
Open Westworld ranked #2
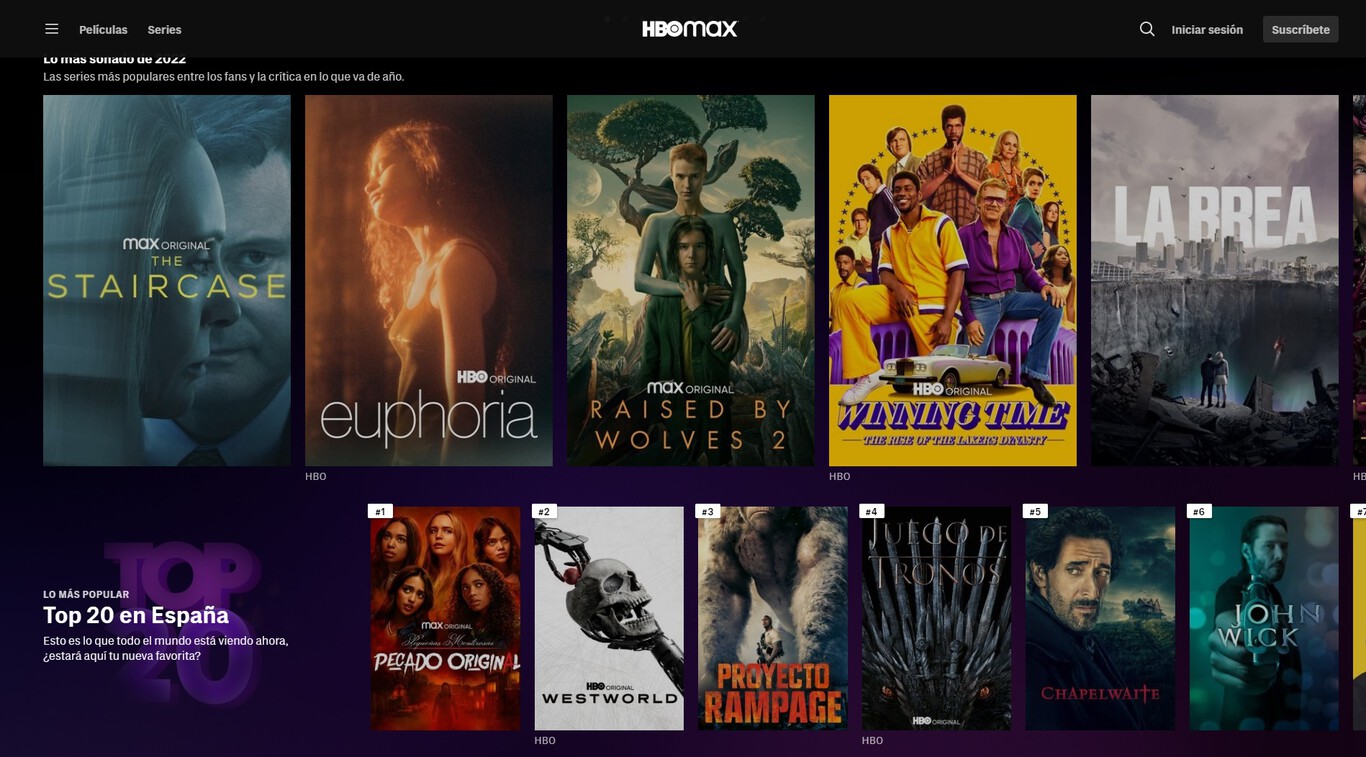click(609, 617)
